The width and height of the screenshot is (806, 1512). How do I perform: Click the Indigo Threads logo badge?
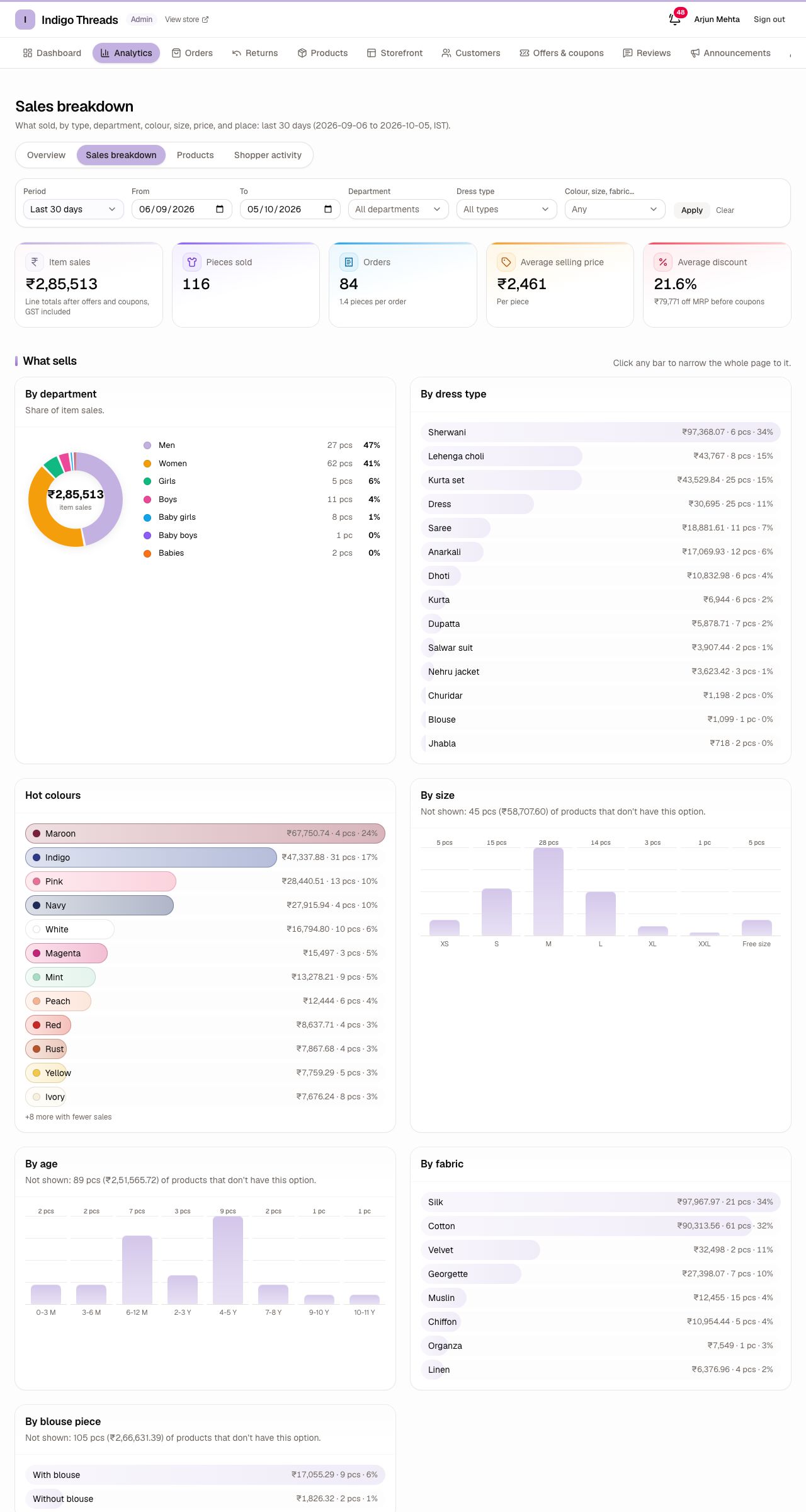pyautogui.click(x=25, y=20)
